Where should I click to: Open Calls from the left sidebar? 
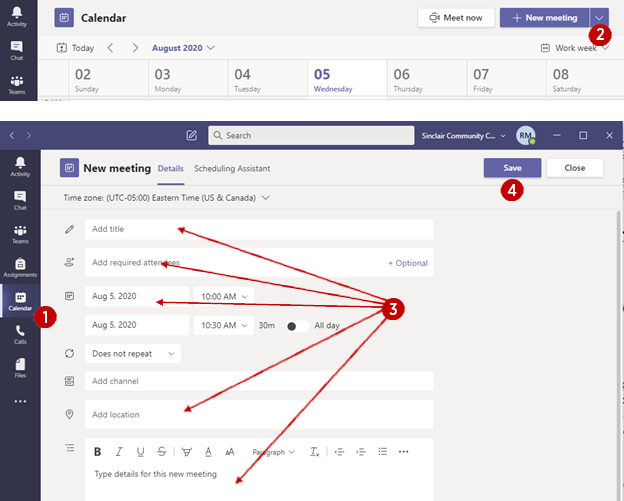[20, 335]
